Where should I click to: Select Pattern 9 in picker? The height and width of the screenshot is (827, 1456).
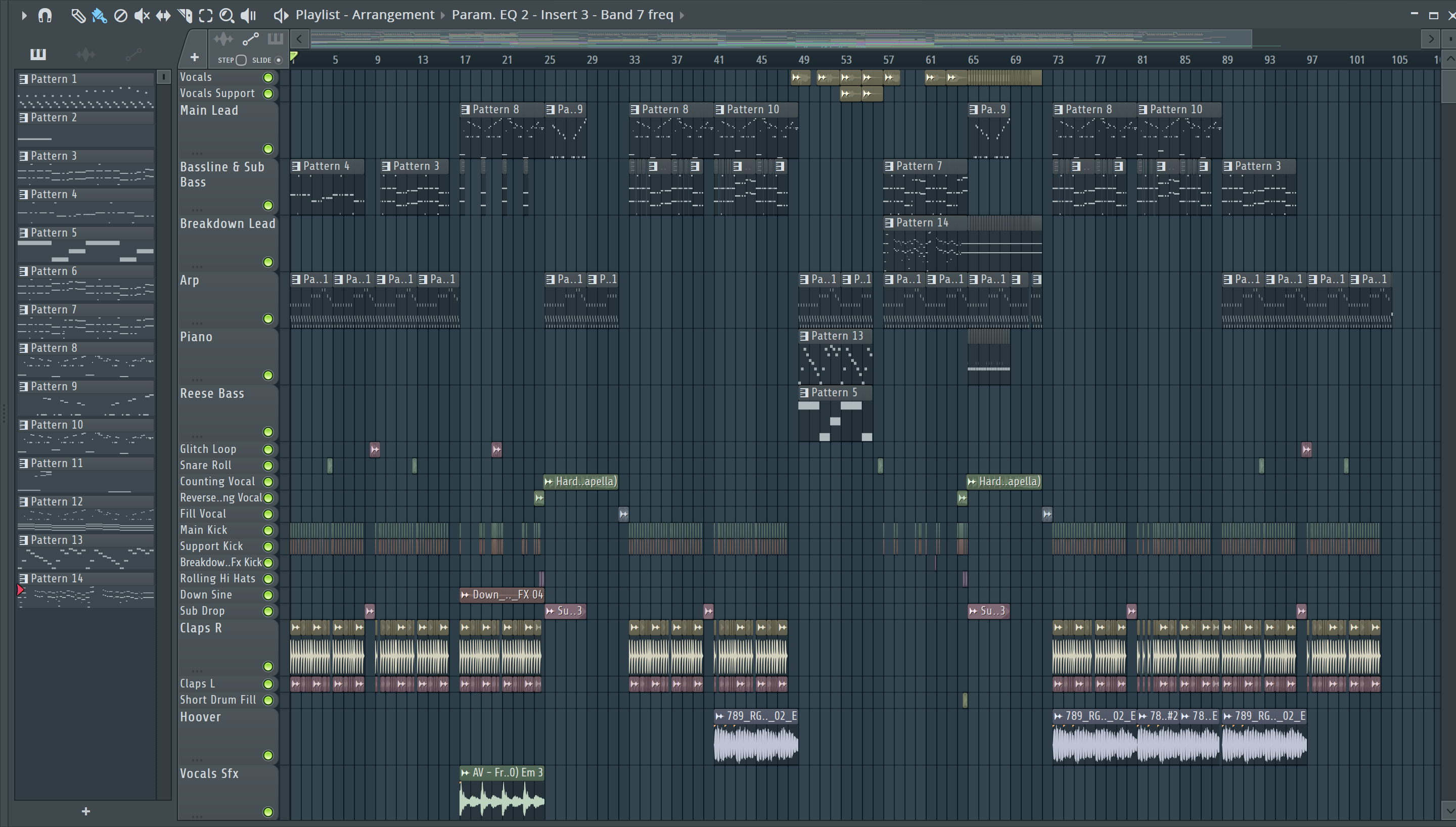pyautogui.click(x=85, y=398)
